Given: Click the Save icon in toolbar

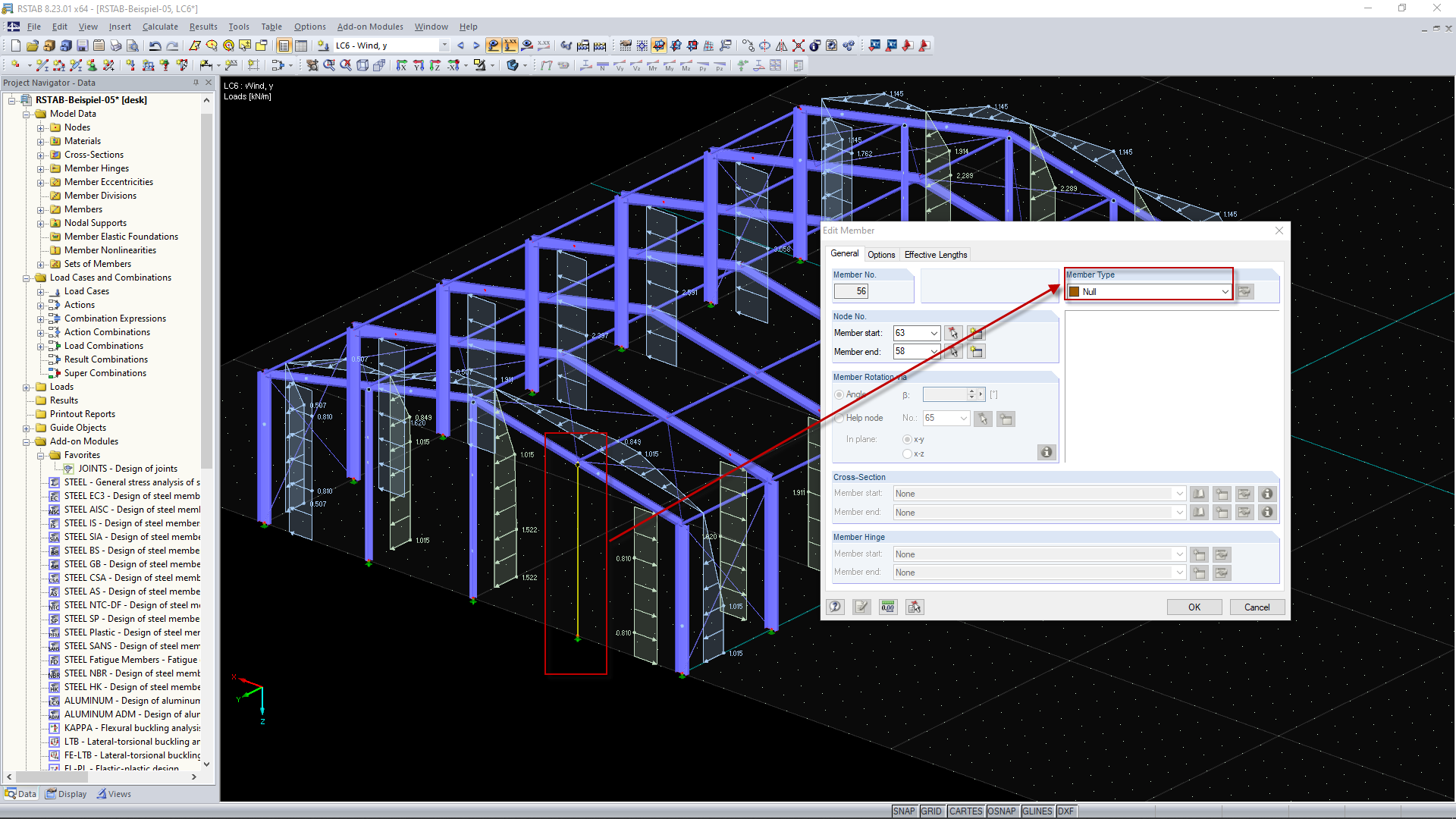Looking at the screenshot, I should (82, 45).
